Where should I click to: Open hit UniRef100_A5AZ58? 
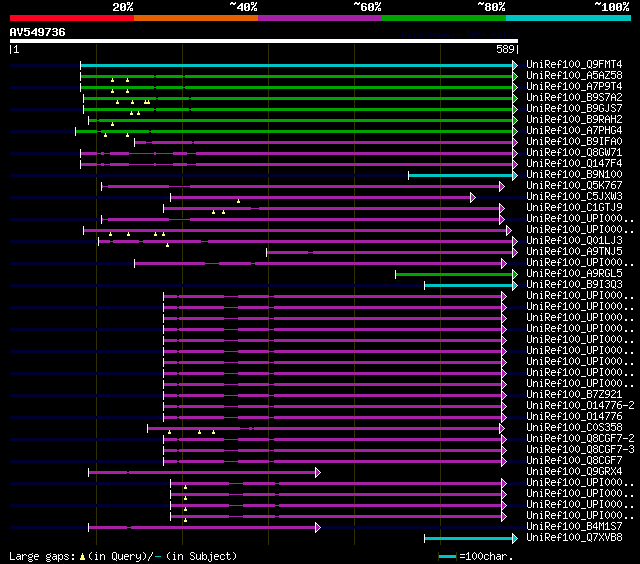[574, 75]
